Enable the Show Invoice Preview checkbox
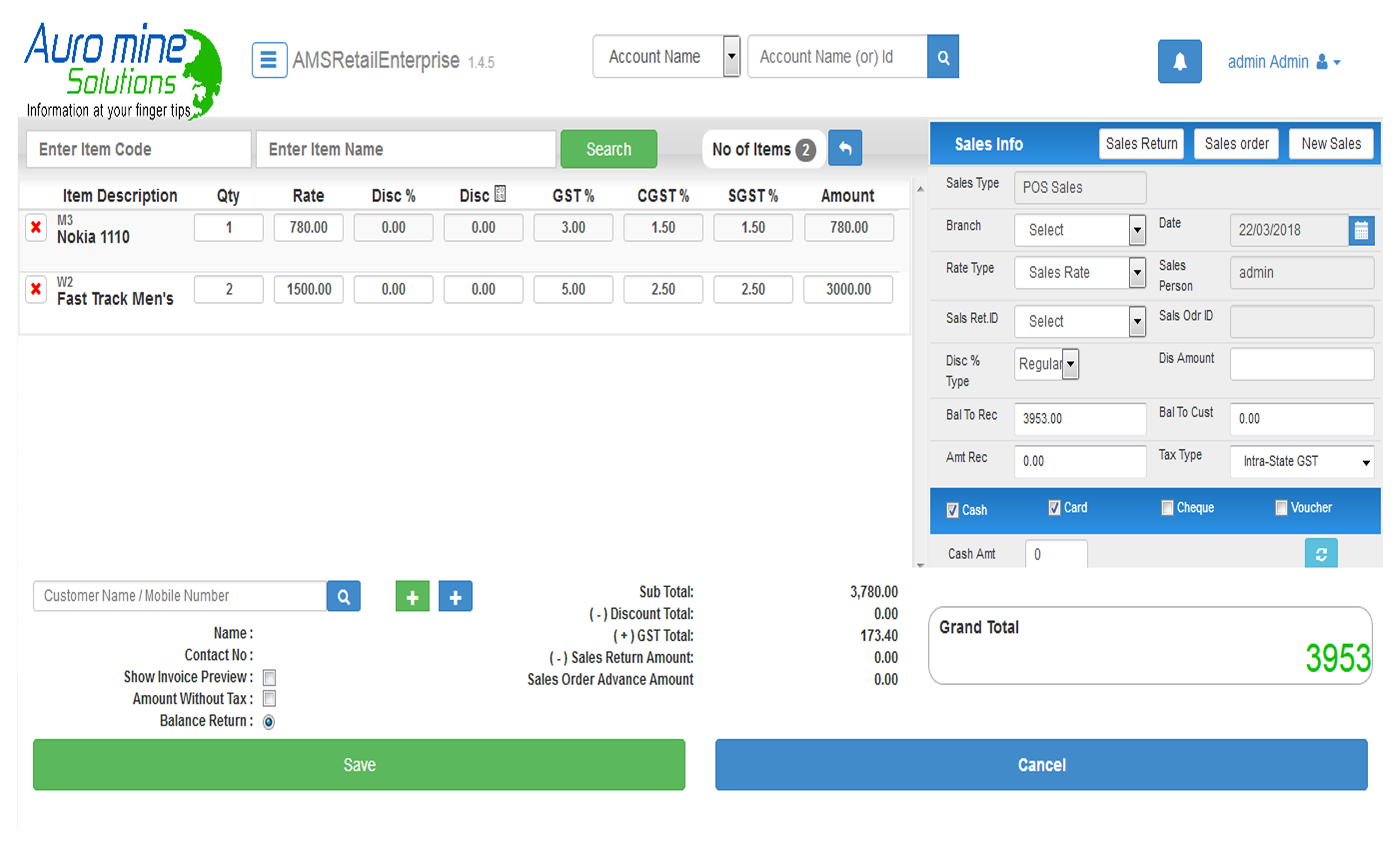The height and width of the screenshot is (844, 1400). [271, 677]
